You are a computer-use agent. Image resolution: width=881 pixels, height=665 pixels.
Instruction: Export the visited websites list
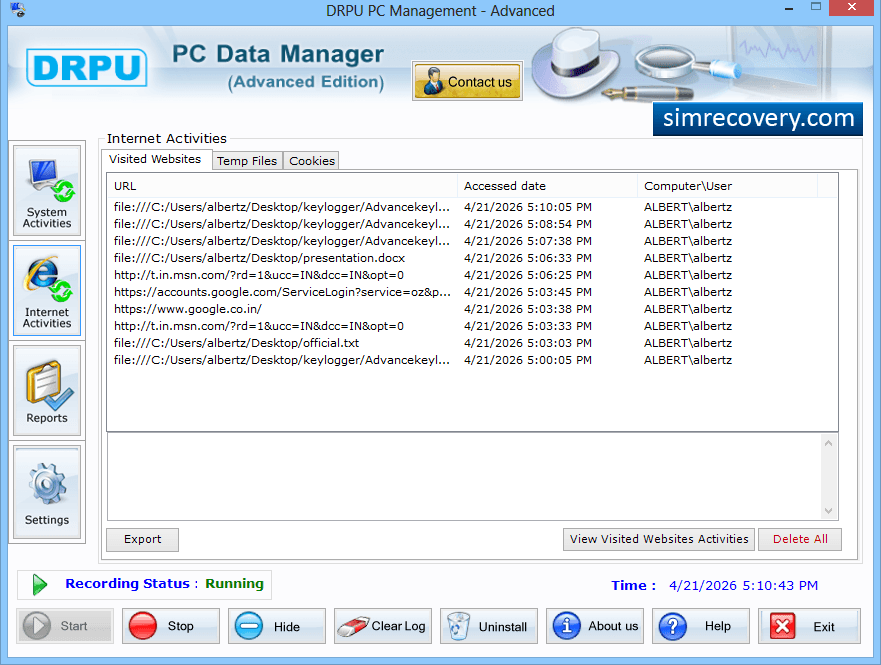click(x=143, y=539)
